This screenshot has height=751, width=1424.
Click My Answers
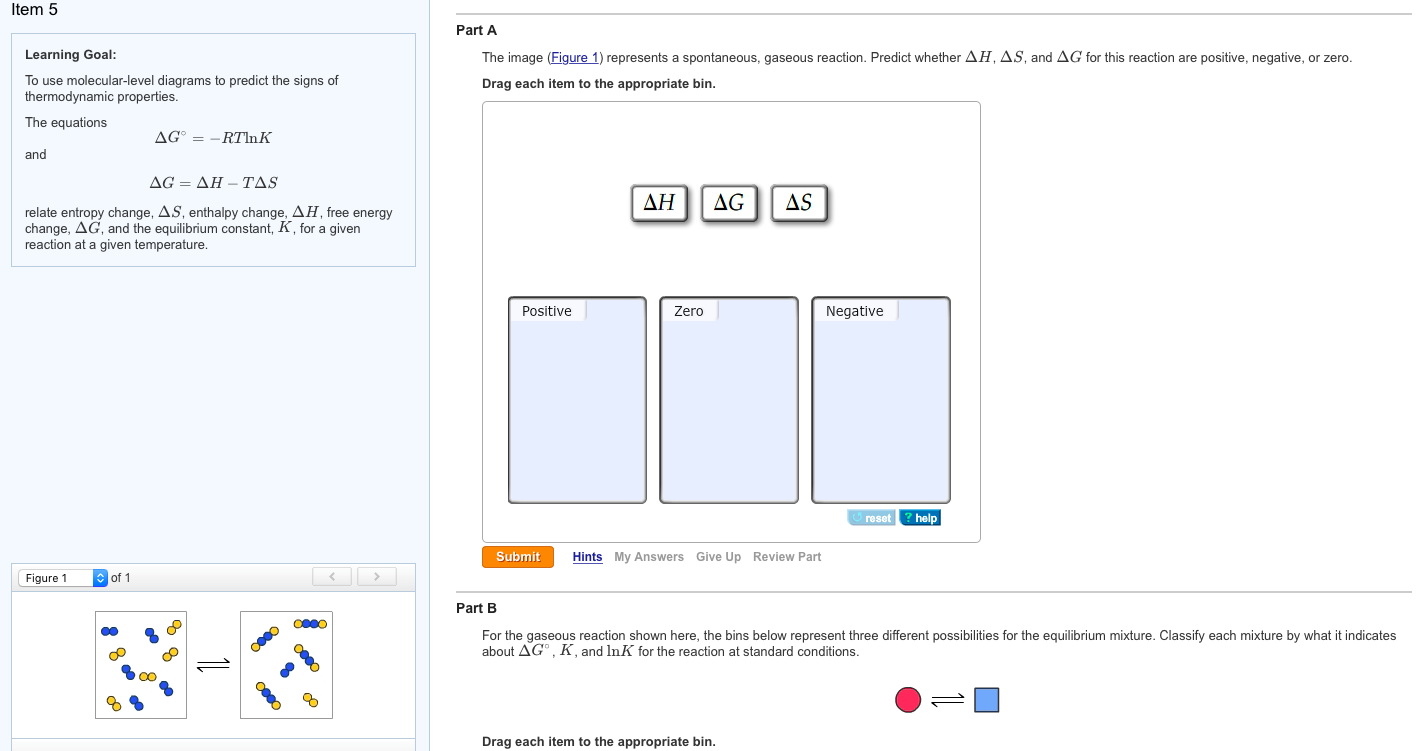(x=648, y=556)
